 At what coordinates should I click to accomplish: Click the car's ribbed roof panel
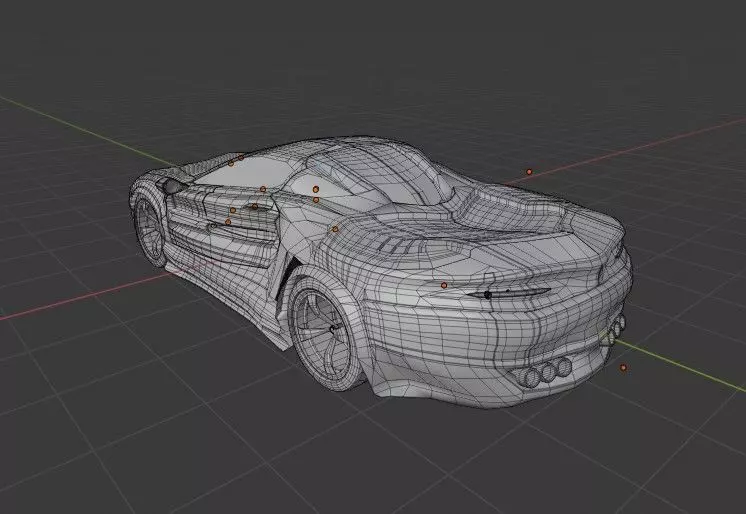[381, 169]
